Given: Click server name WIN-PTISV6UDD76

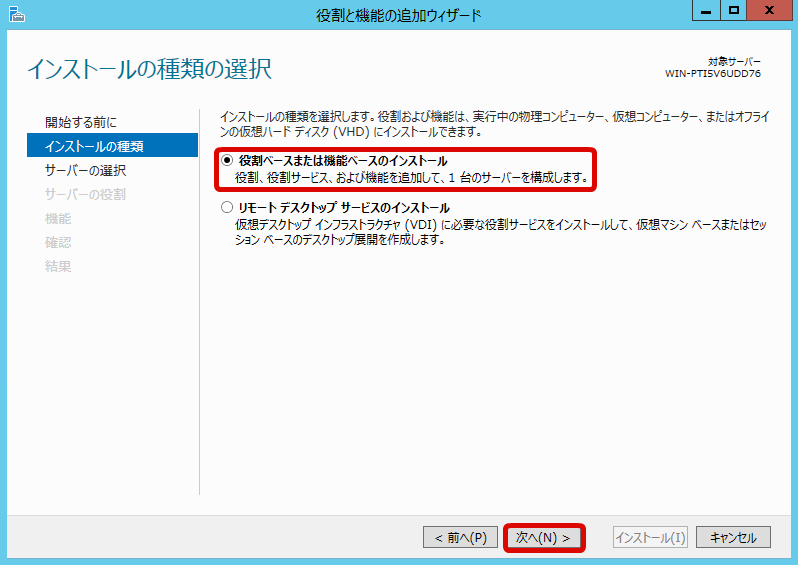Looking at the screenshot, I should pyautogui.click(x=712, y=74).
